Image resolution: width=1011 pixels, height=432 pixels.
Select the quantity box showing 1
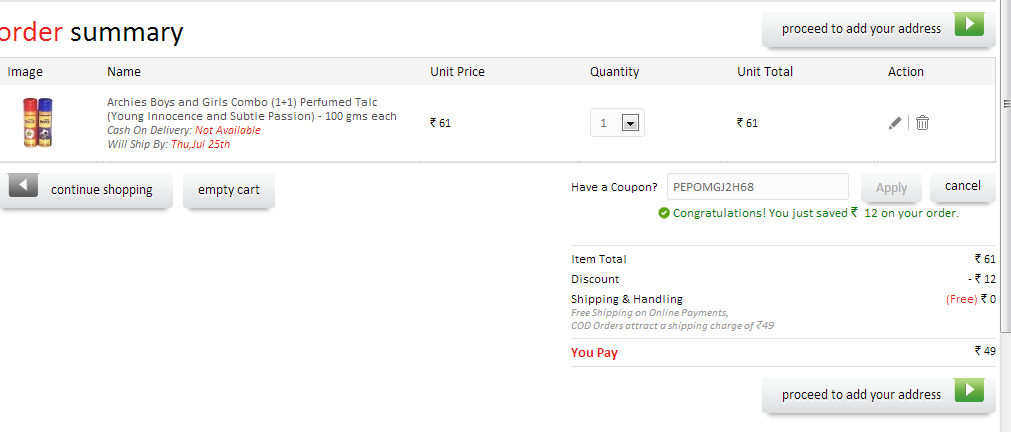617,123
